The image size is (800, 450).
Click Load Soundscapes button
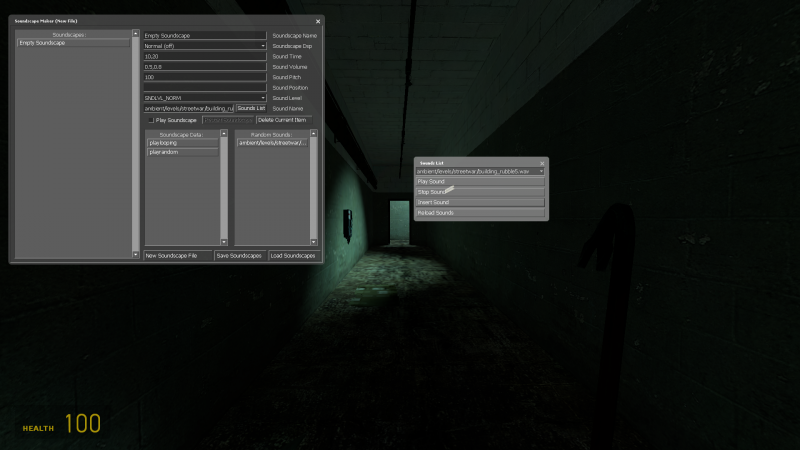coord(294,256)
